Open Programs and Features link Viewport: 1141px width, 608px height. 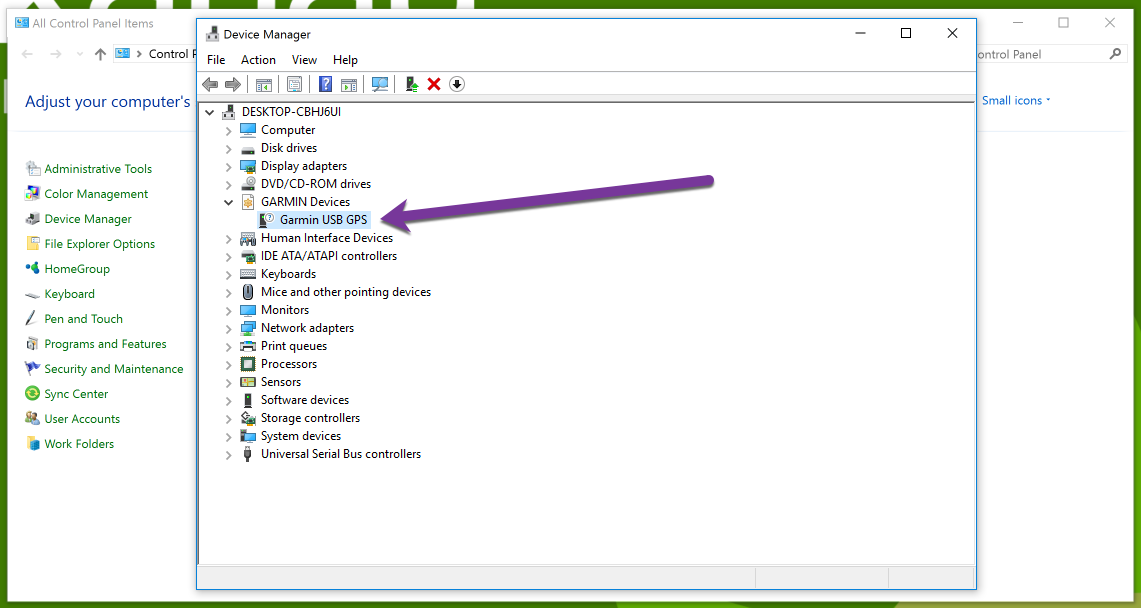(x=106, y=344)
